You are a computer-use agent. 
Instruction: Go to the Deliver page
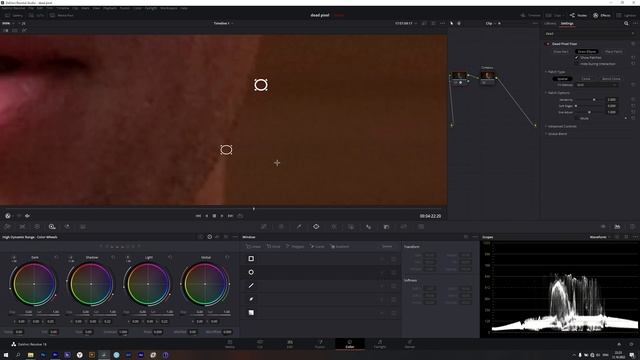(409, 344)
